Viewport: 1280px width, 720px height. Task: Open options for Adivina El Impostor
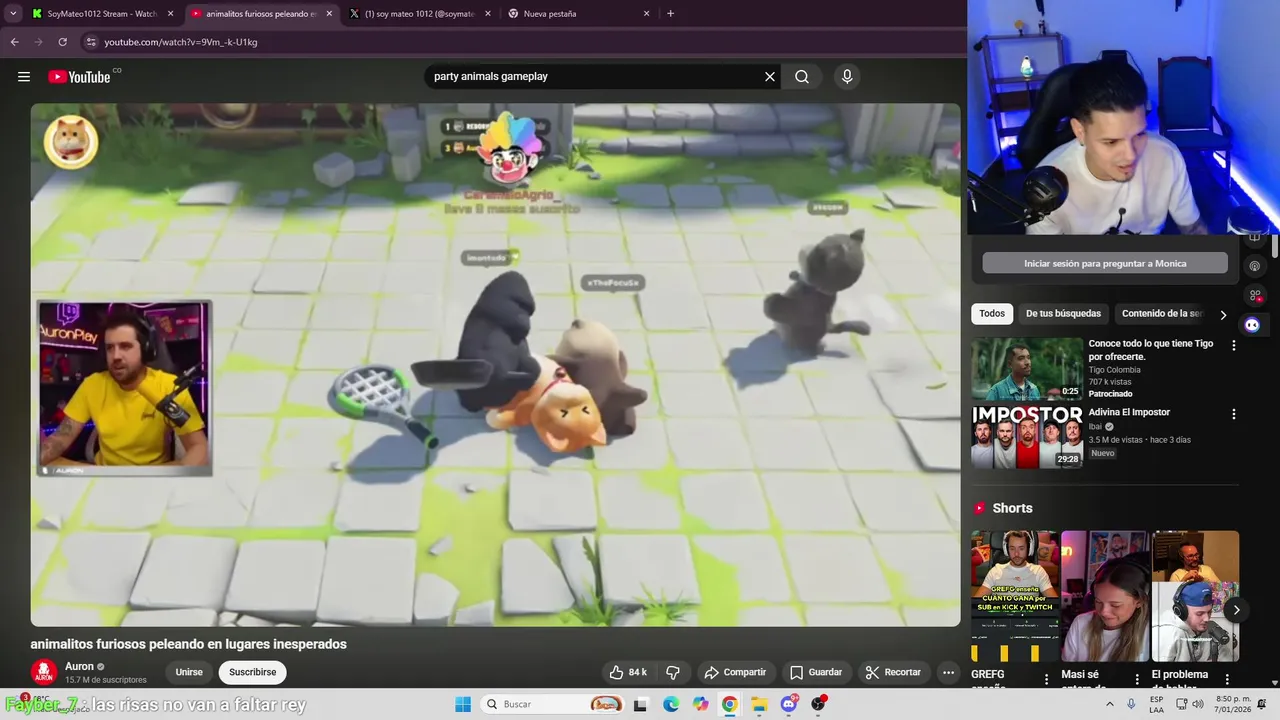coord(1234,414)
